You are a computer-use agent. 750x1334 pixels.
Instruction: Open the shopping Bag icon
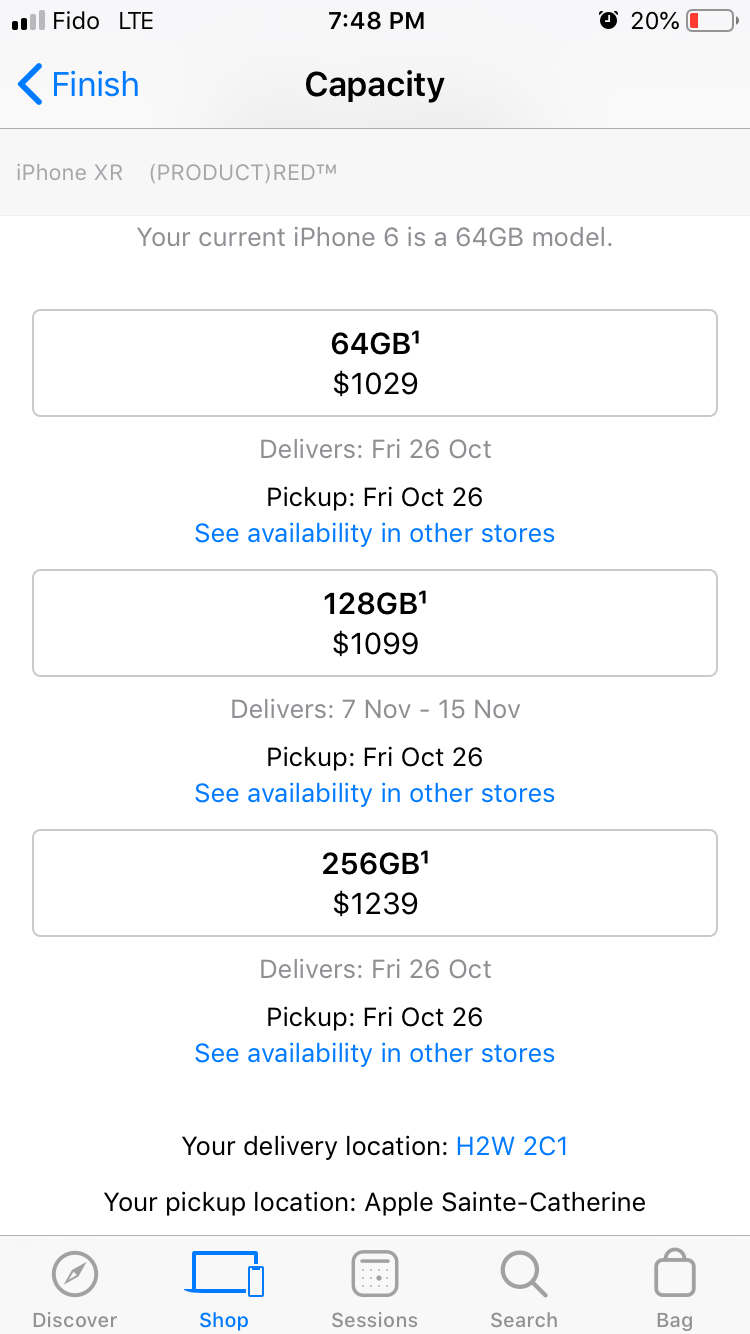pyautogui.click(x=674, y=1274)
